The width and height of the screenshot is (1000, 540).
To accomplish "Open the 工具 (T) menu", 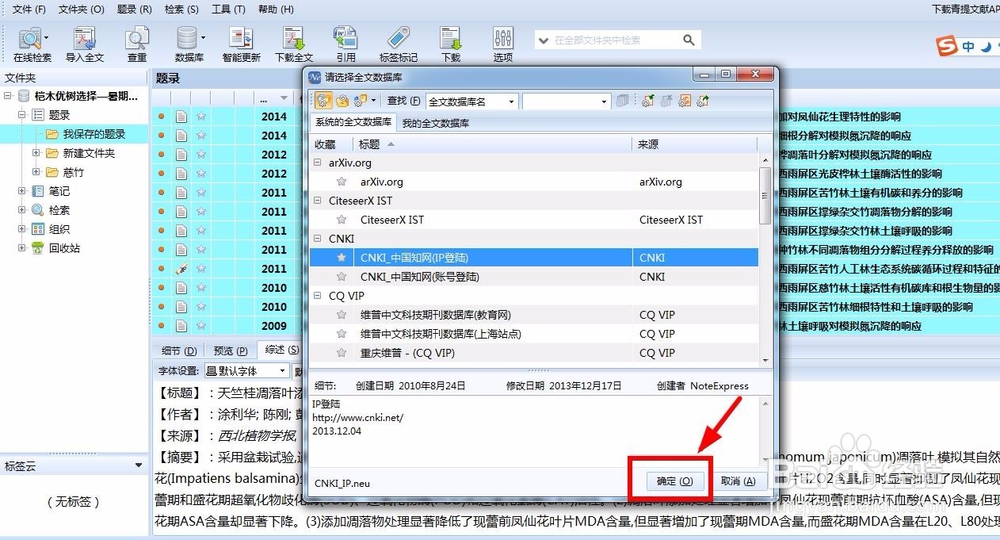I will [x=228, y=10].
